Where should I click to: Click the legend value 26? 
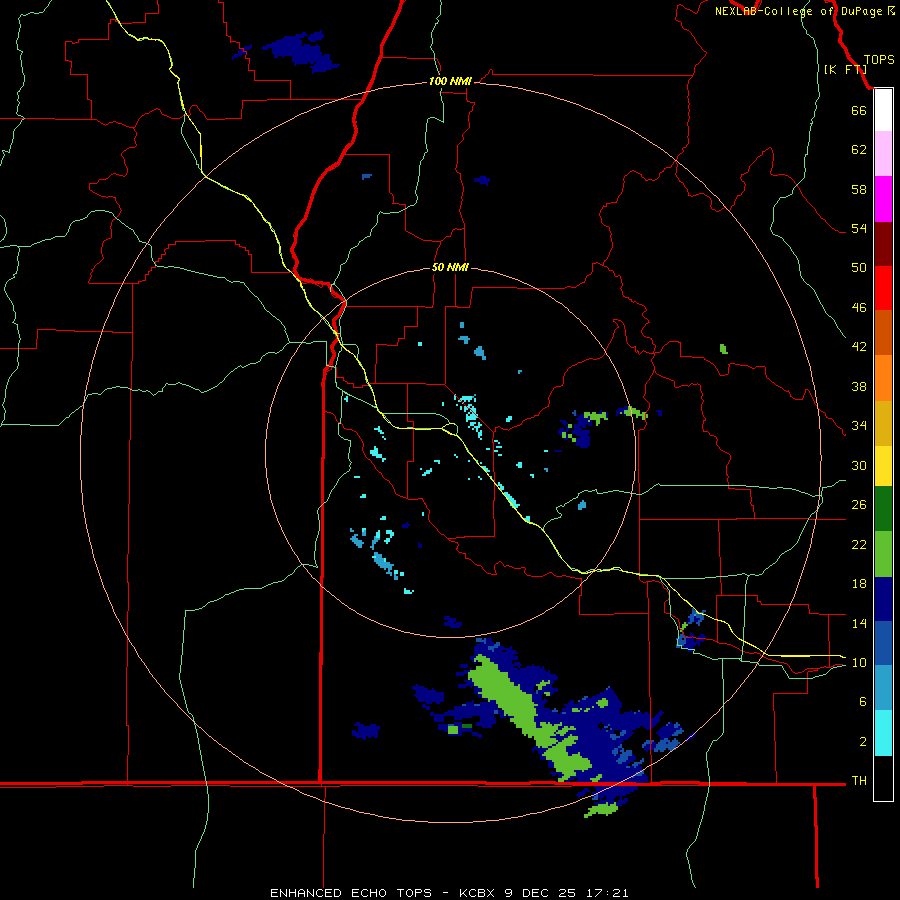(x=859, y=505)
